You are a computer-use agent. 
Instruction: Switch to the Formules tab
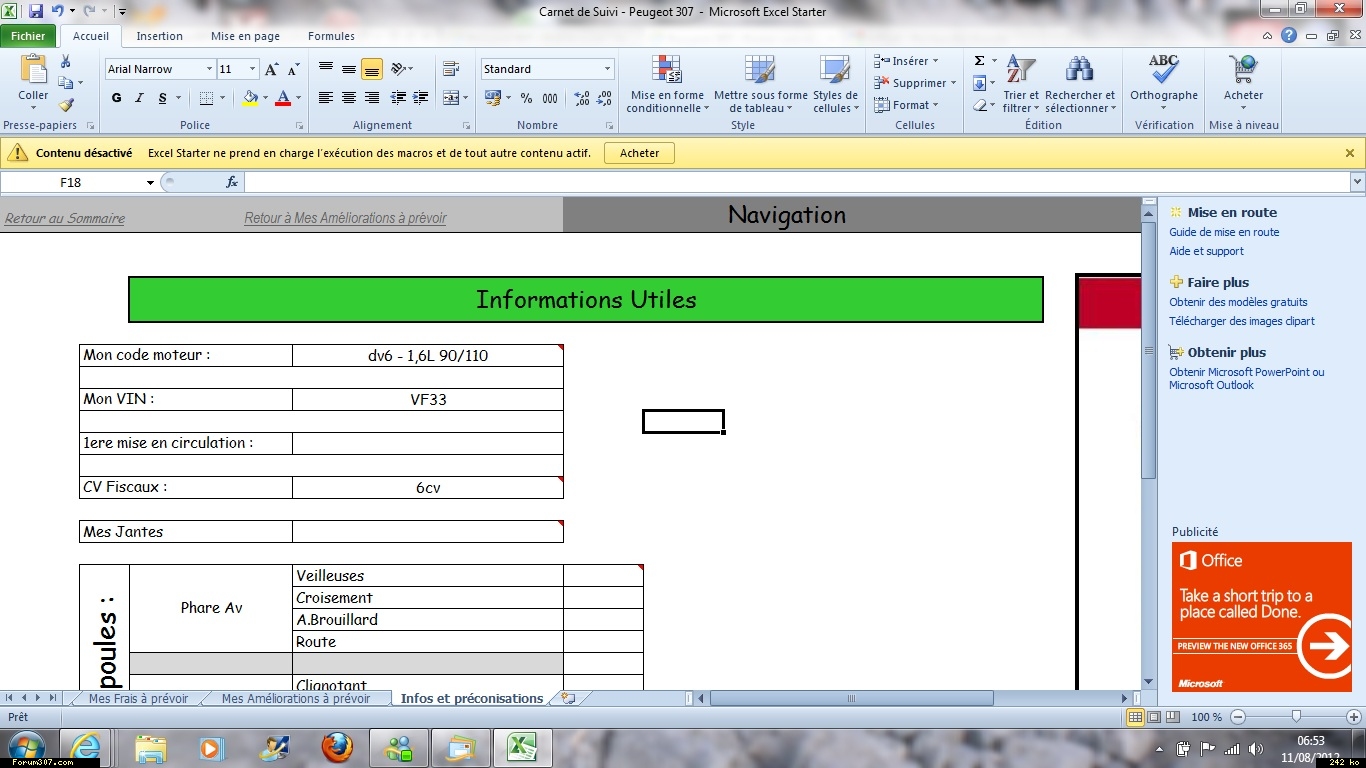click(x=331, y=36)
